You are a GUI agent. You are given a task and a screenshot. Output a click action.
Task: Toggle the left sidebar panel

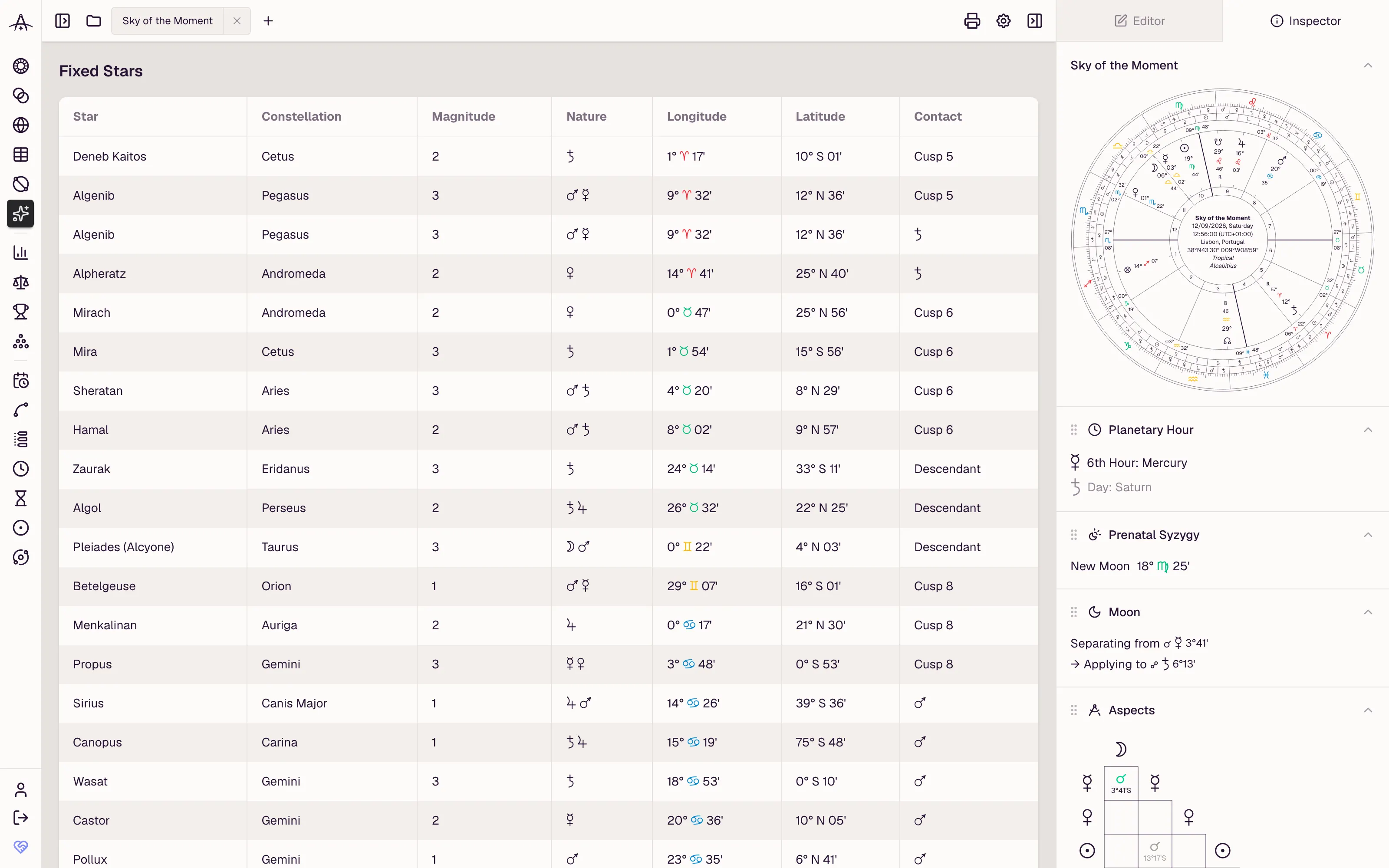(63, 21)
